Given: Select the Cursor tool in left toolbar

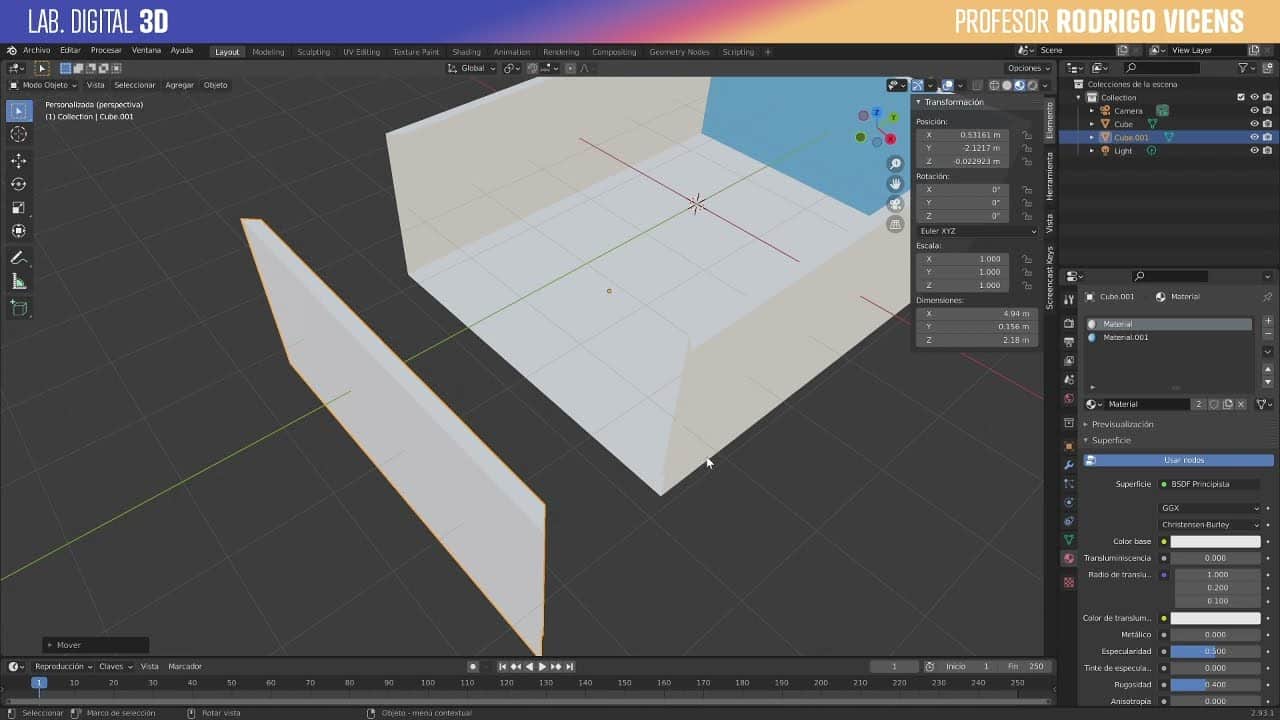Looking at the screenshot, I should 18,134.
